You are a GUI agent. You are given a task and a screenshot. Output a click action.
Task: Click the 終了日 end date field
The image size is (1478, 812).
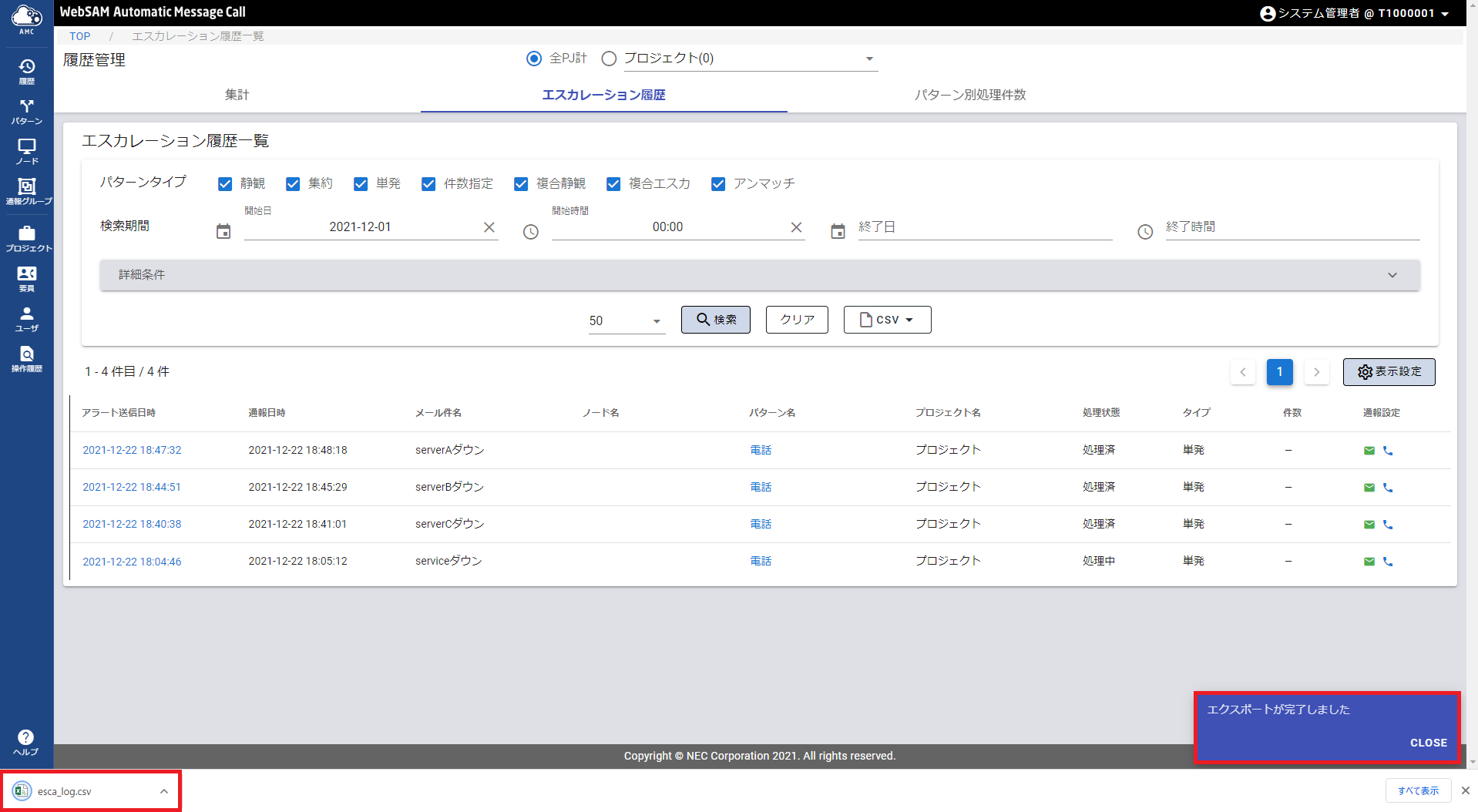984,227
